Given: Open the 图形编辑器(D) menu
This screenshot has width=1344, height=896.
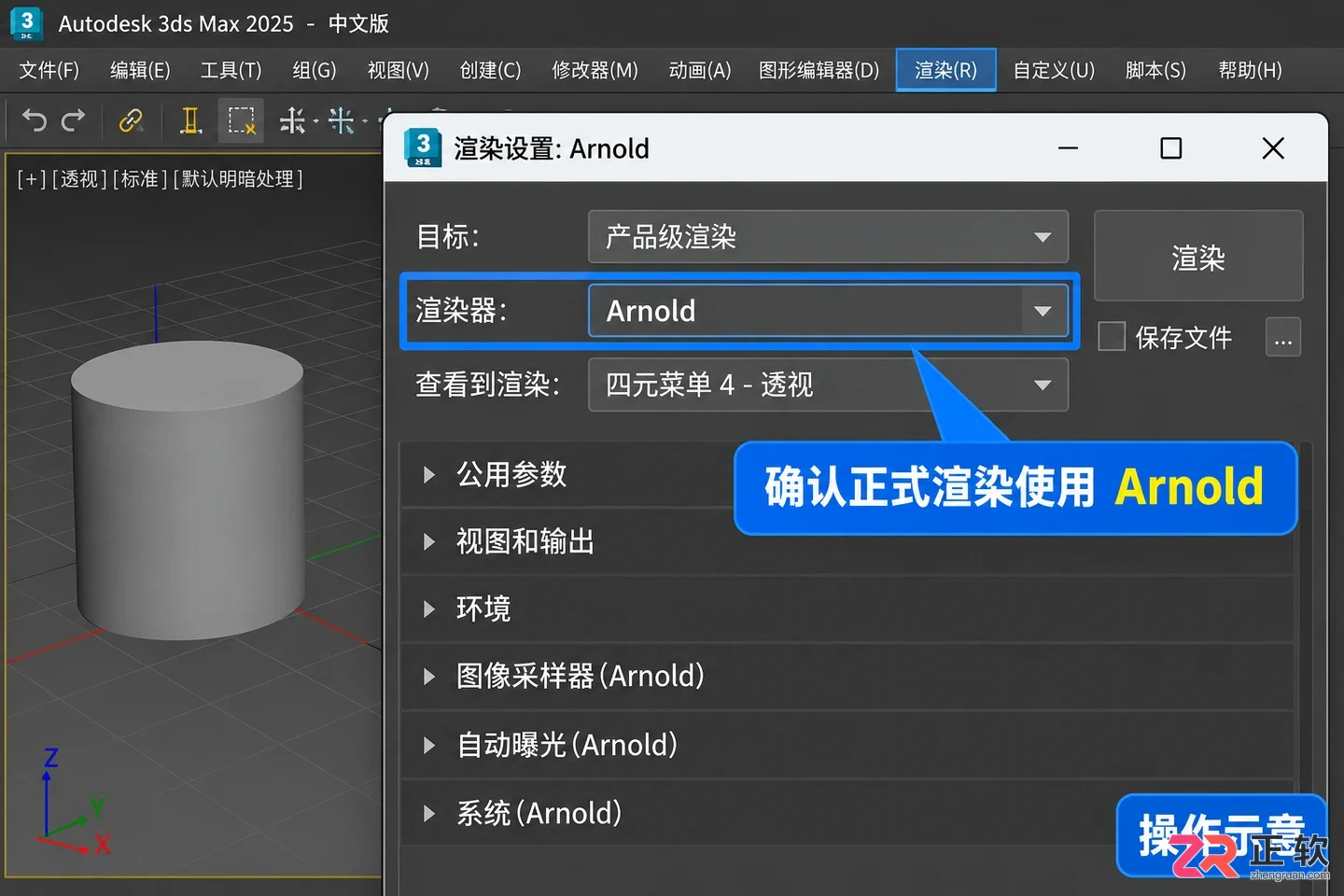Looking at the screenshot, I should coord(819,70).
